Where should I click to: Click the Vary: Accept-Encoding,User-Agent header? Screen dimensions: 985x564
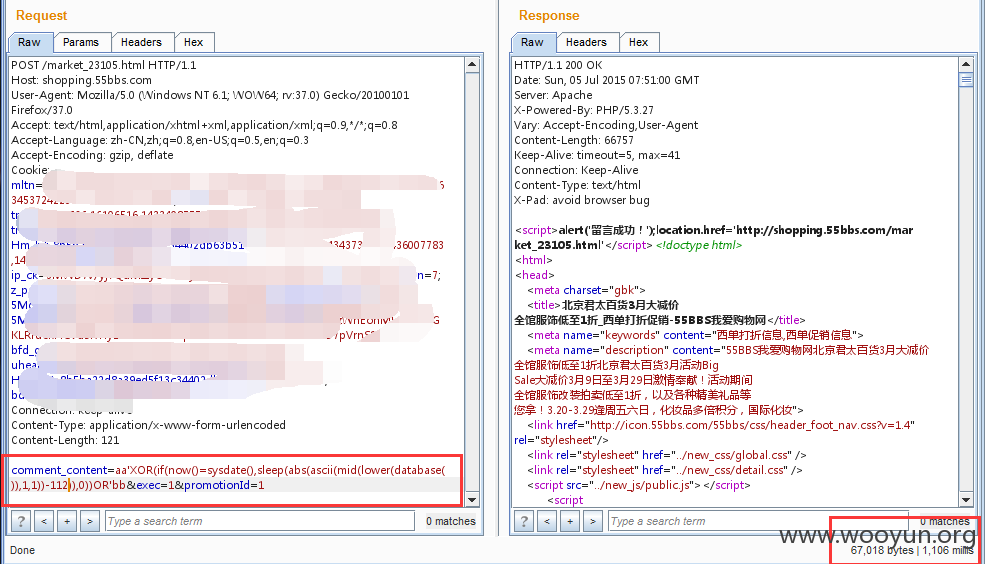click(x=606, y=125)
